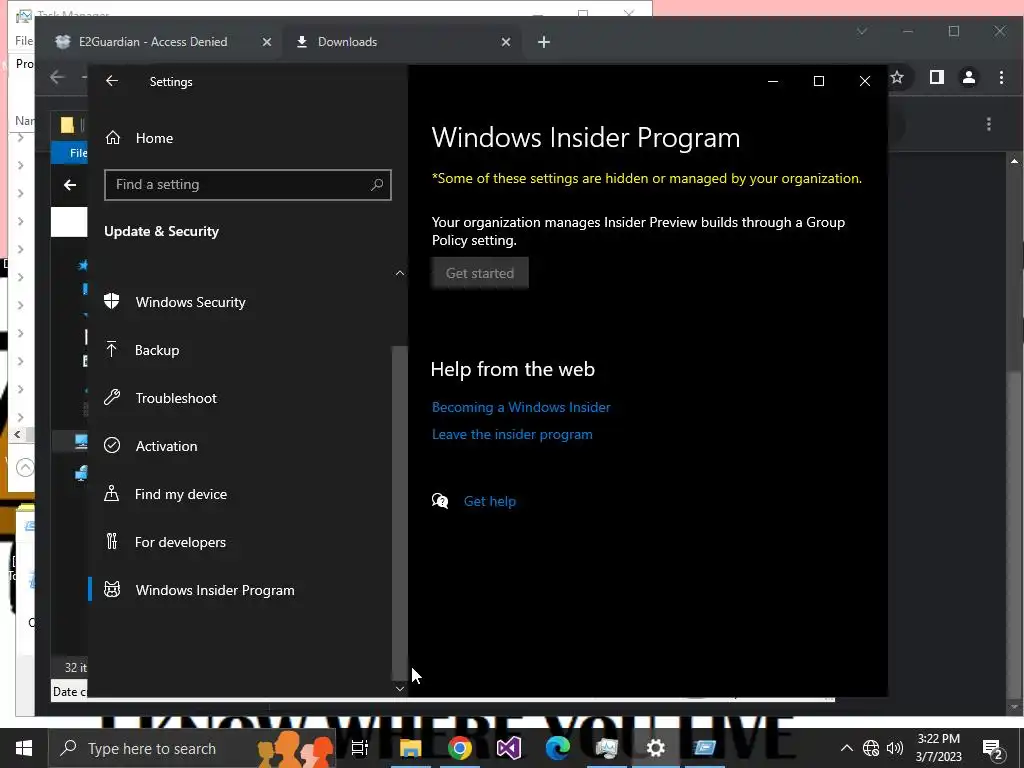Open File Explorer from taskbar

coord(410,748)
